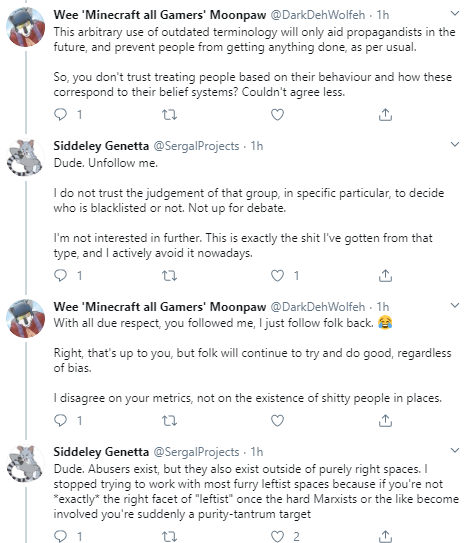Image resolution: width=465 pixels, height=543 pixels.
Task: Retweet Moonpaw's 'With all due respect' tweet
Action: (x=170, y=421)
